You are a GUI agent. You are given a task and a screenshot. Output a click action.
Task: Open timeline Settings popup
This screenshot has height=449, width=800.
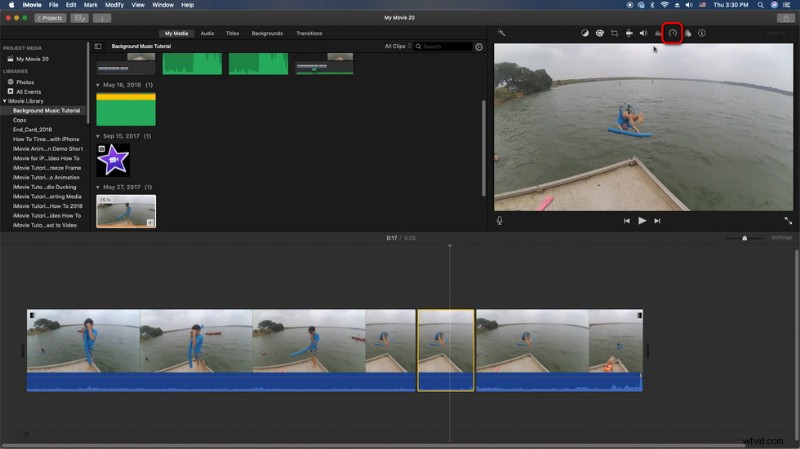click(781, 238)
